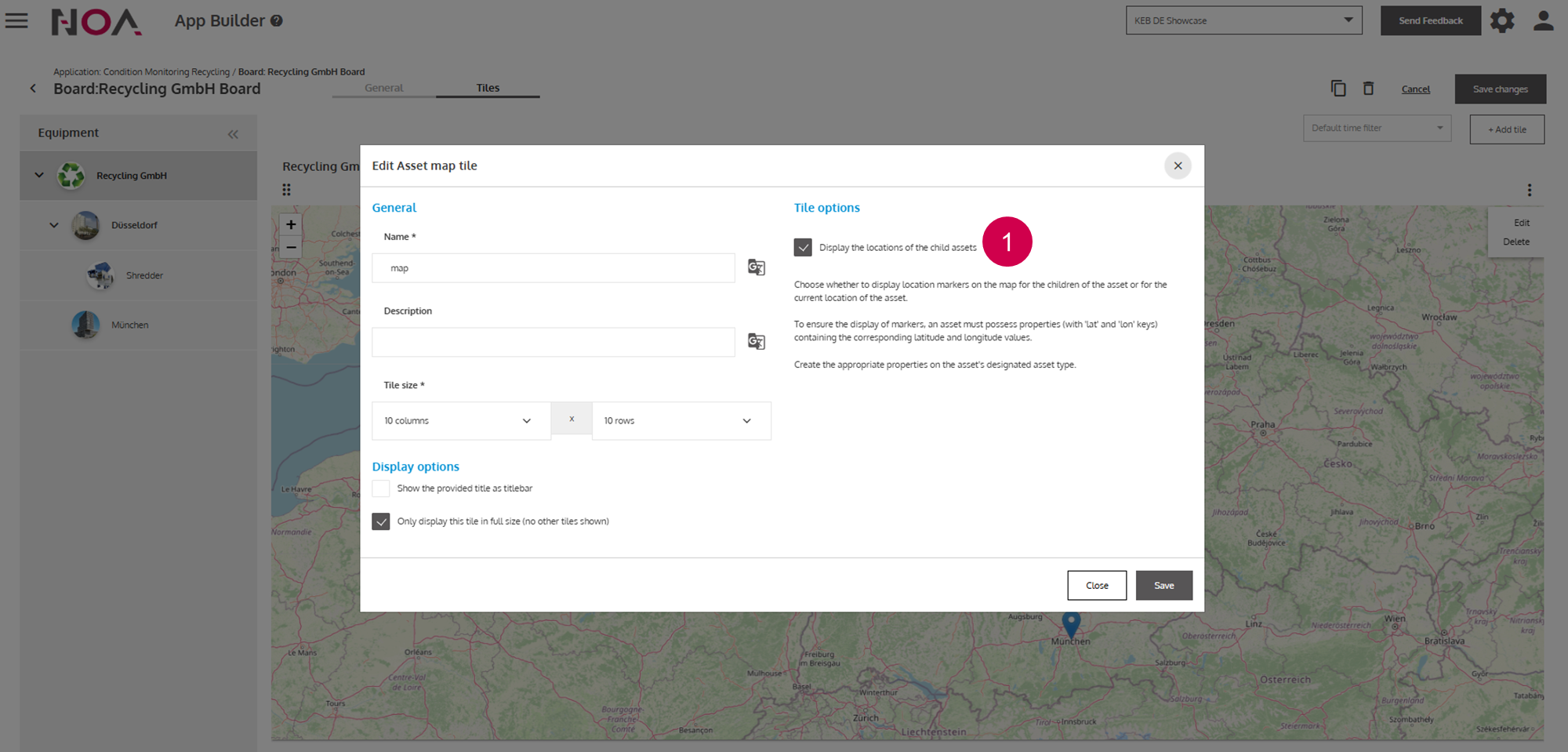Click the Description input field
The image size is (1568, 752).
click(x=553, y=342)
